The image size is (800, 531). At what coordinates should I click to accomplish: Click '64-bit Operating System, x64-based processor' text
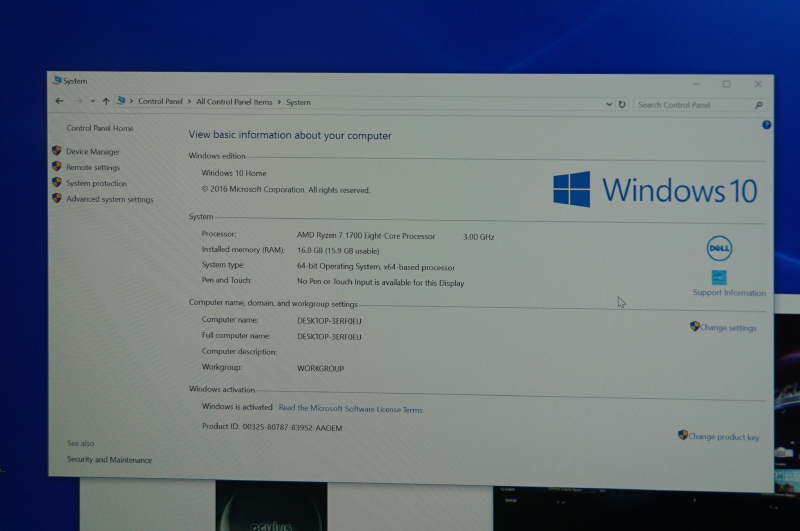376,267
